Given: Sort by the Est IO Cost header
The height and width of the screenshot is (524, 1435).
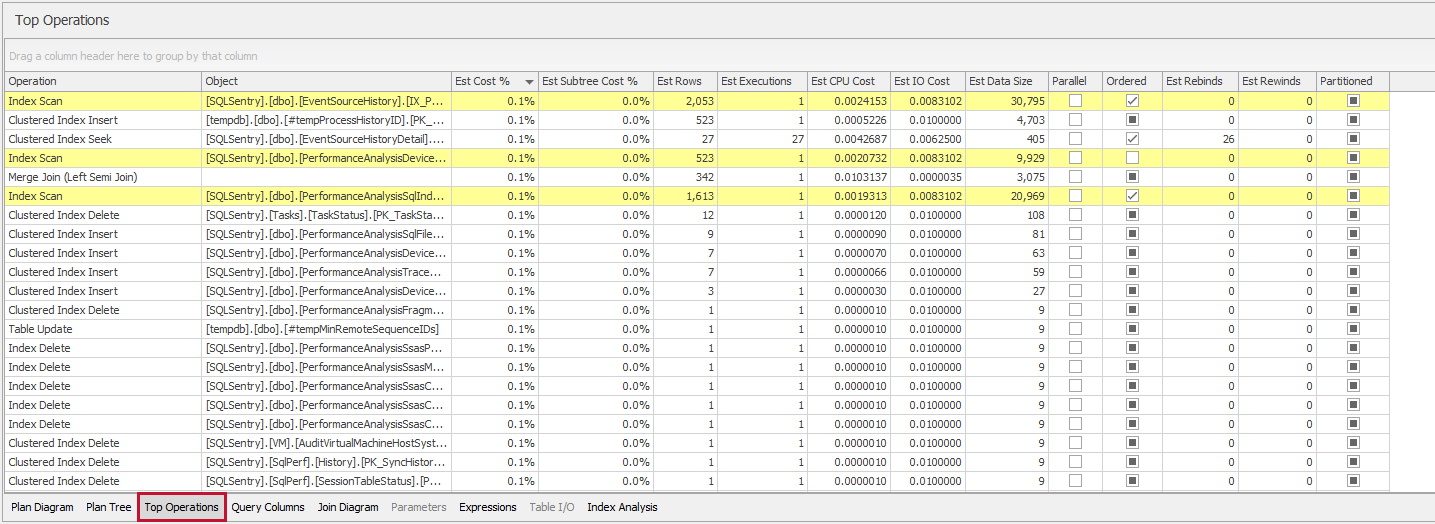Looking at the screenshot, I should 927,81.
